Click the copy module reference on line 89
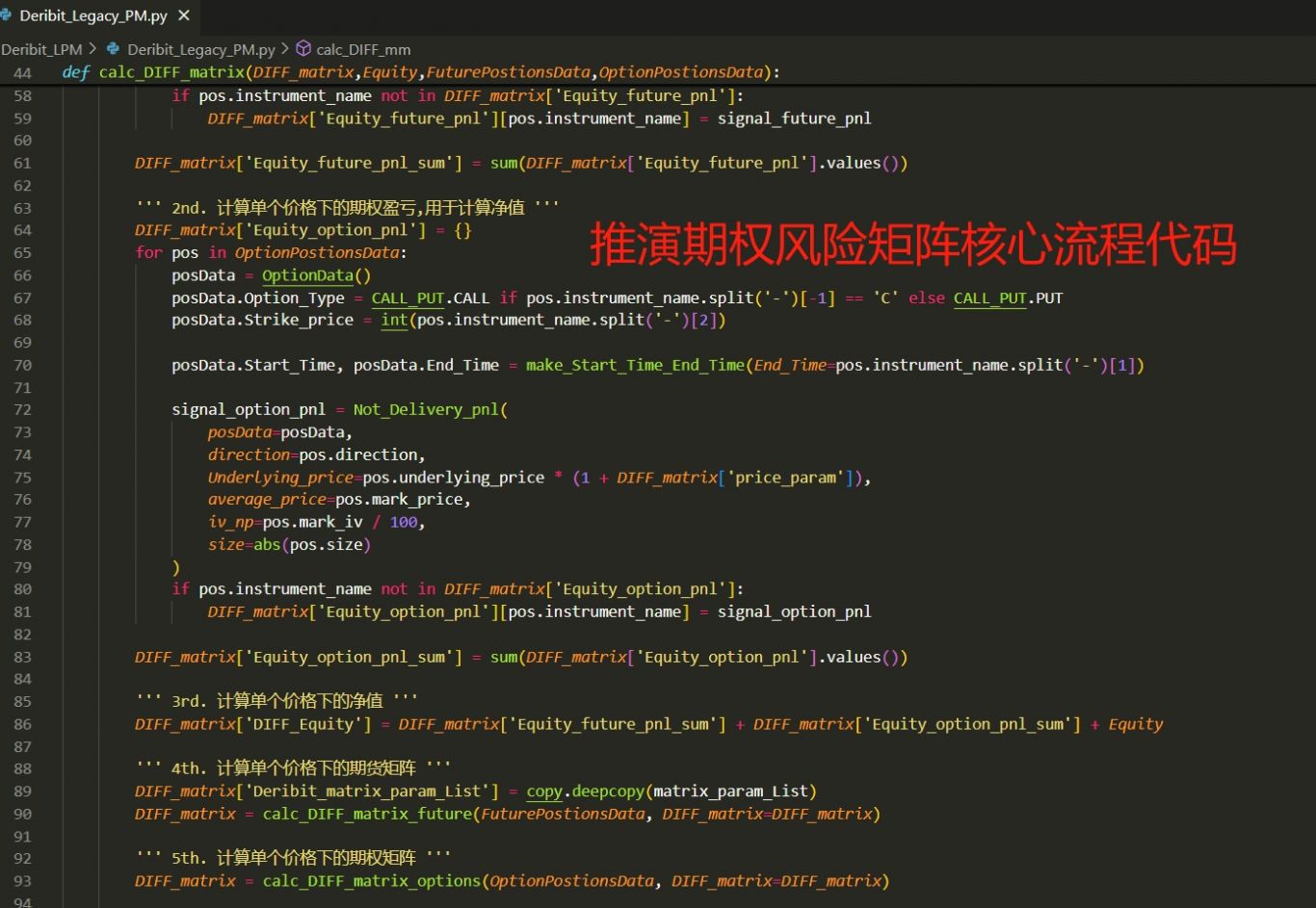 point(544,791)
